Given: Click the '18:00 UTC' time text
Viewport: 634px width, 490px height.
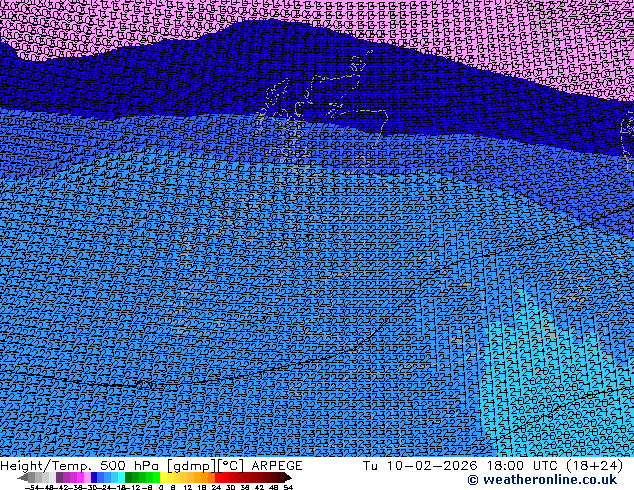Looking at the screenshot, I should pyautogui.click(x=523, y=466).
